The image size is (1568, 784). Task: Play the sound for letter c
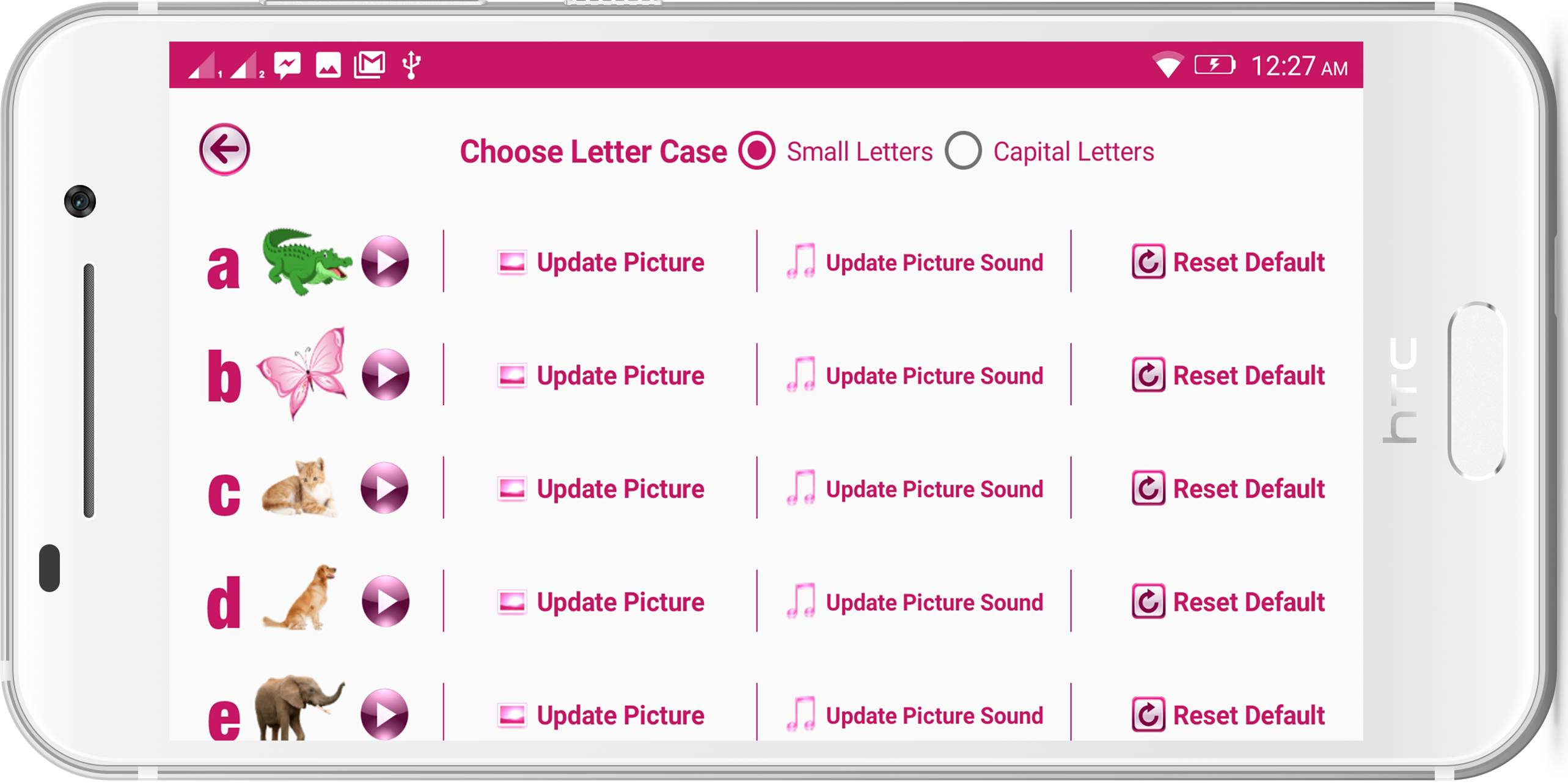point(385,488)
